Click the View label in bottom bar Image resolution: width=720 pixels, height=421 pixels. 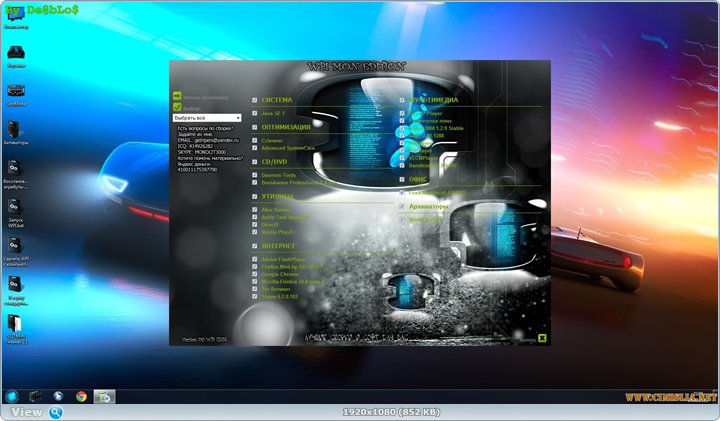coord(27,412)
